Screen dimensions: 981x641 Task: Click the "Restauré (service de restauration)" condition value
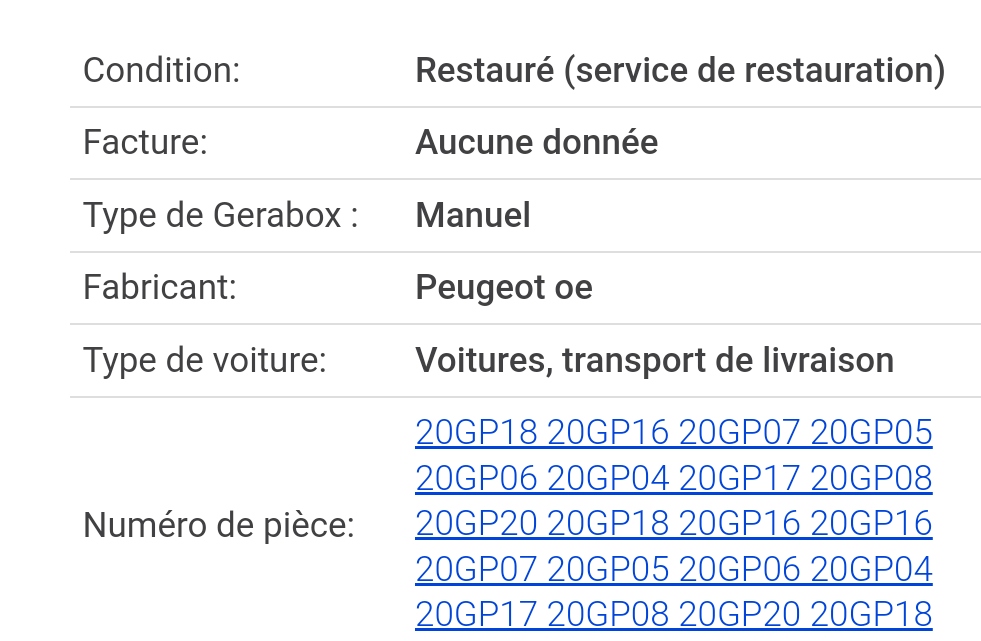(x=680, y=71)
